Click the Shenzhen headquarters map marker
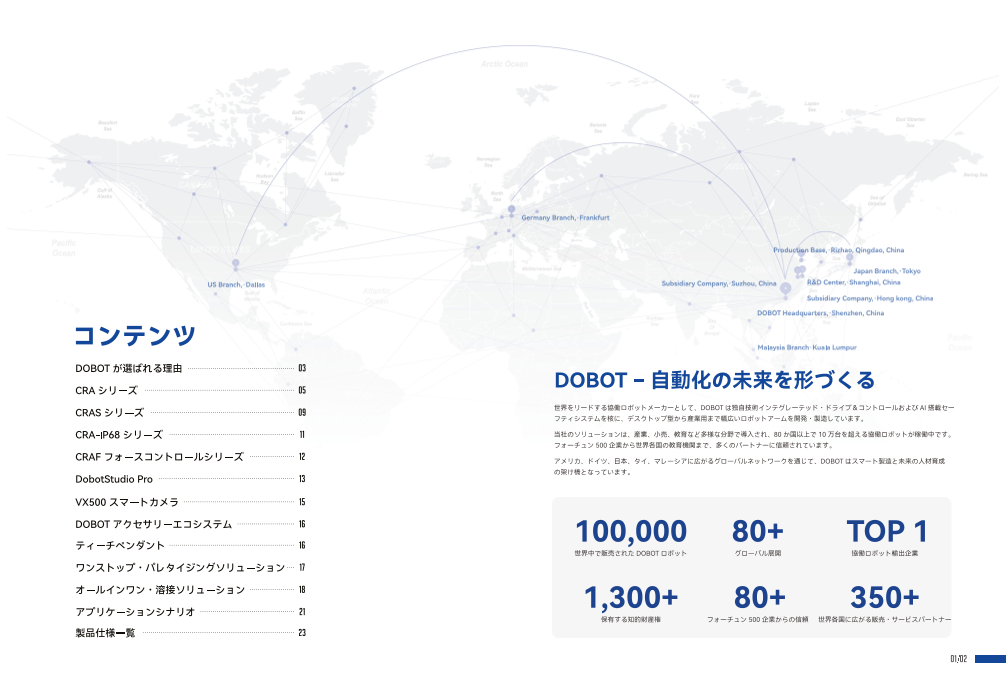The width and height of the screenshot is (1006, 687). tap(785, 289)
